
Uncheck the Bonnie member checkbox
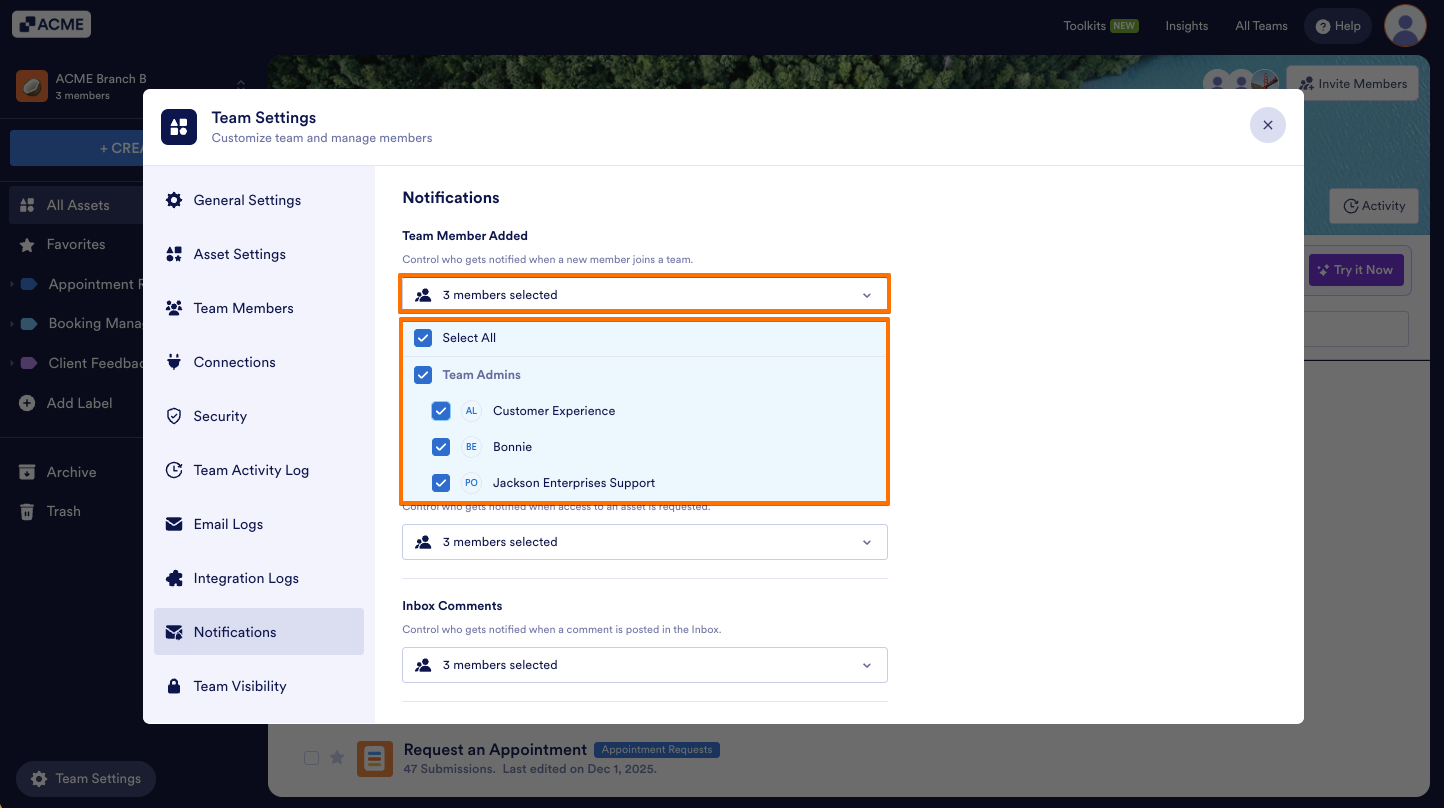(x=441, y=447)
